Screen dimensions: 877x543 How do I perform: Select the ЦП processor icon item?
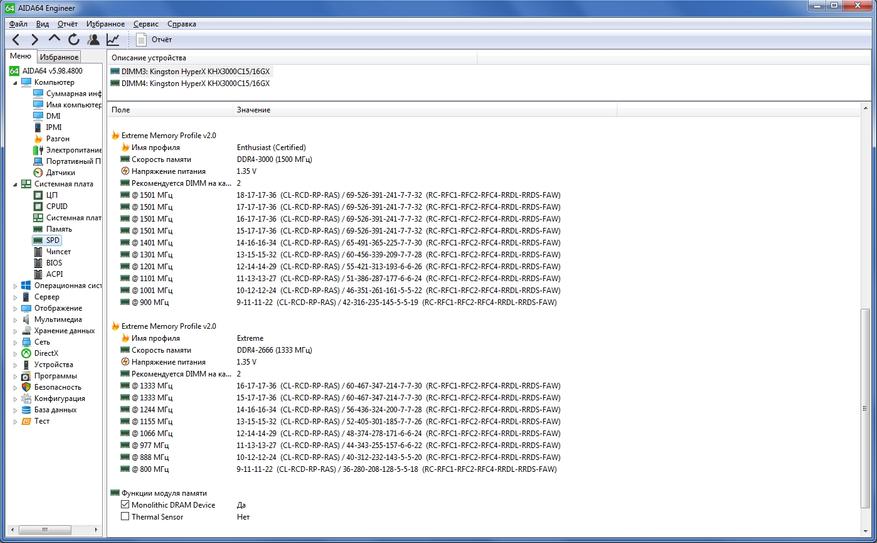[x=38, y=195]
